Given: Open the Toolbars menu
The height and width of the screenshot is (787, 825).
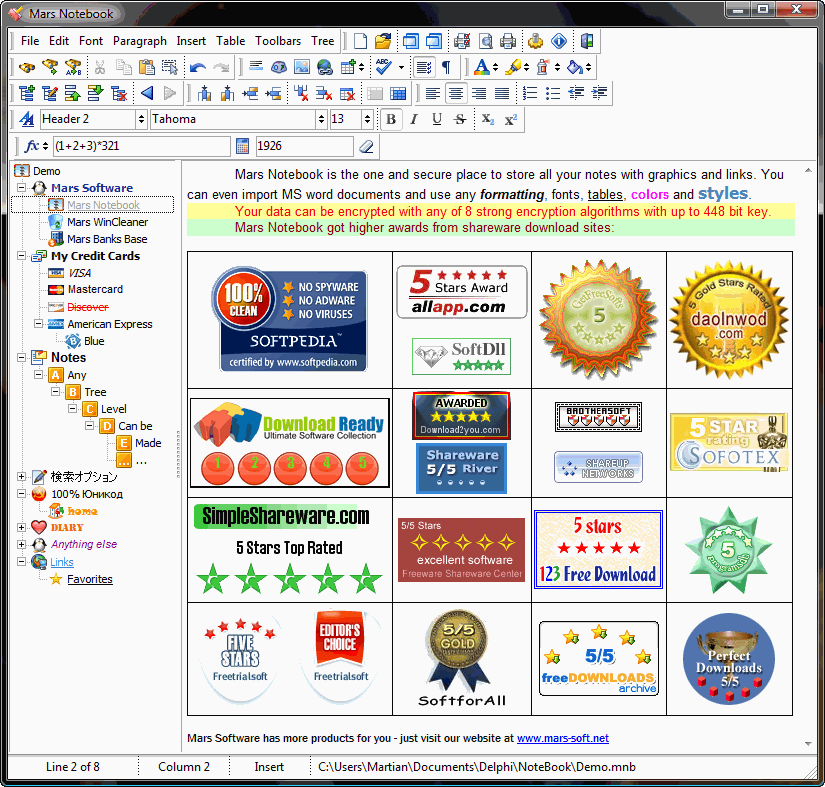Looking at the screenshot, I should tap(278, 41).
